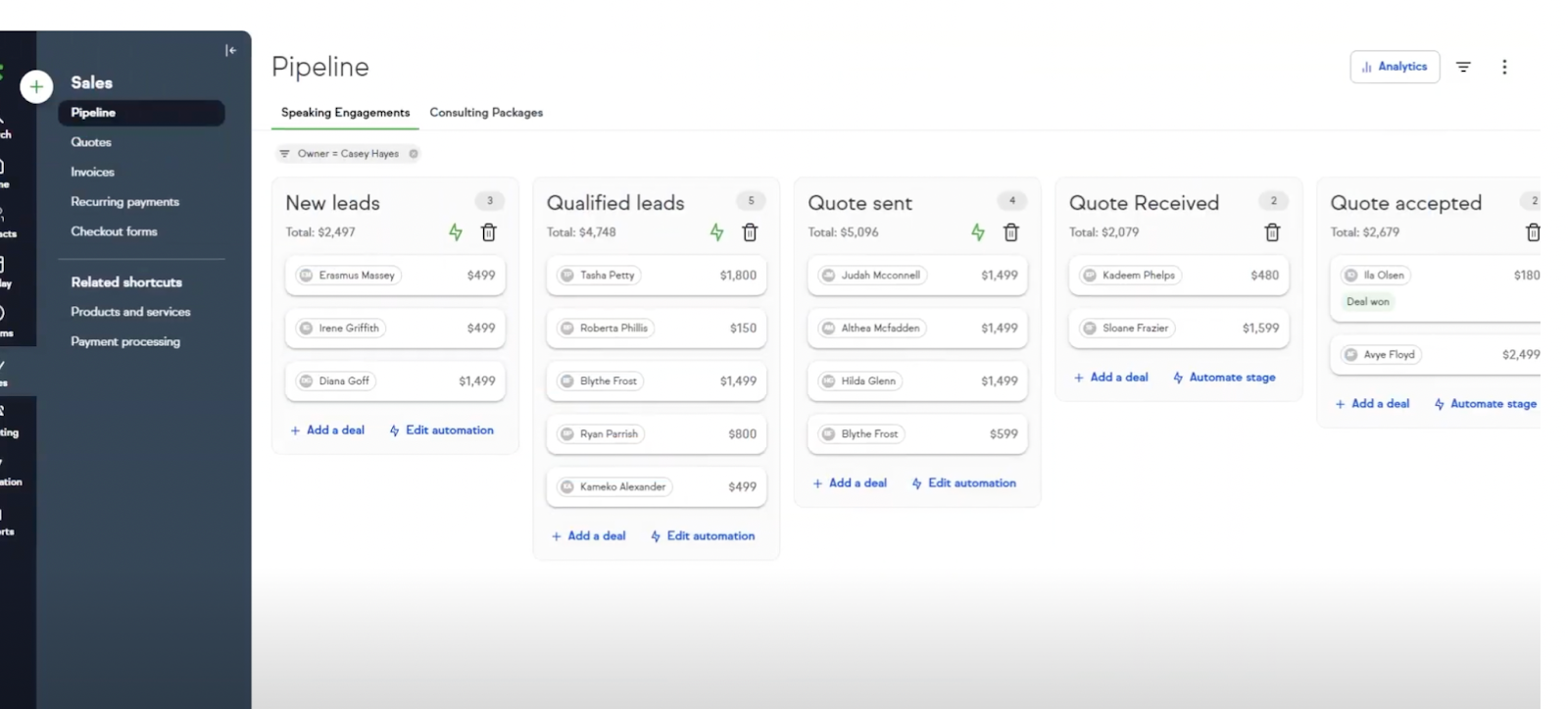Image resolution: width=1568 pixels, height=709 pixels.
Task: Open the three-dot more options menu
Action: [x=1504, y=67]
